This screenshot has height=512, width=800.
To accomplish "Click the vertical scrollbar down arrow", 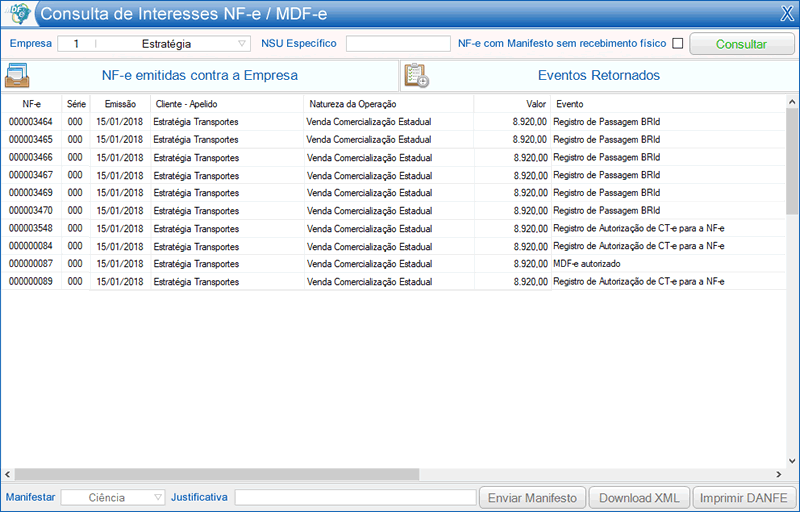I will pyautogui.click(x=792, y=462).
